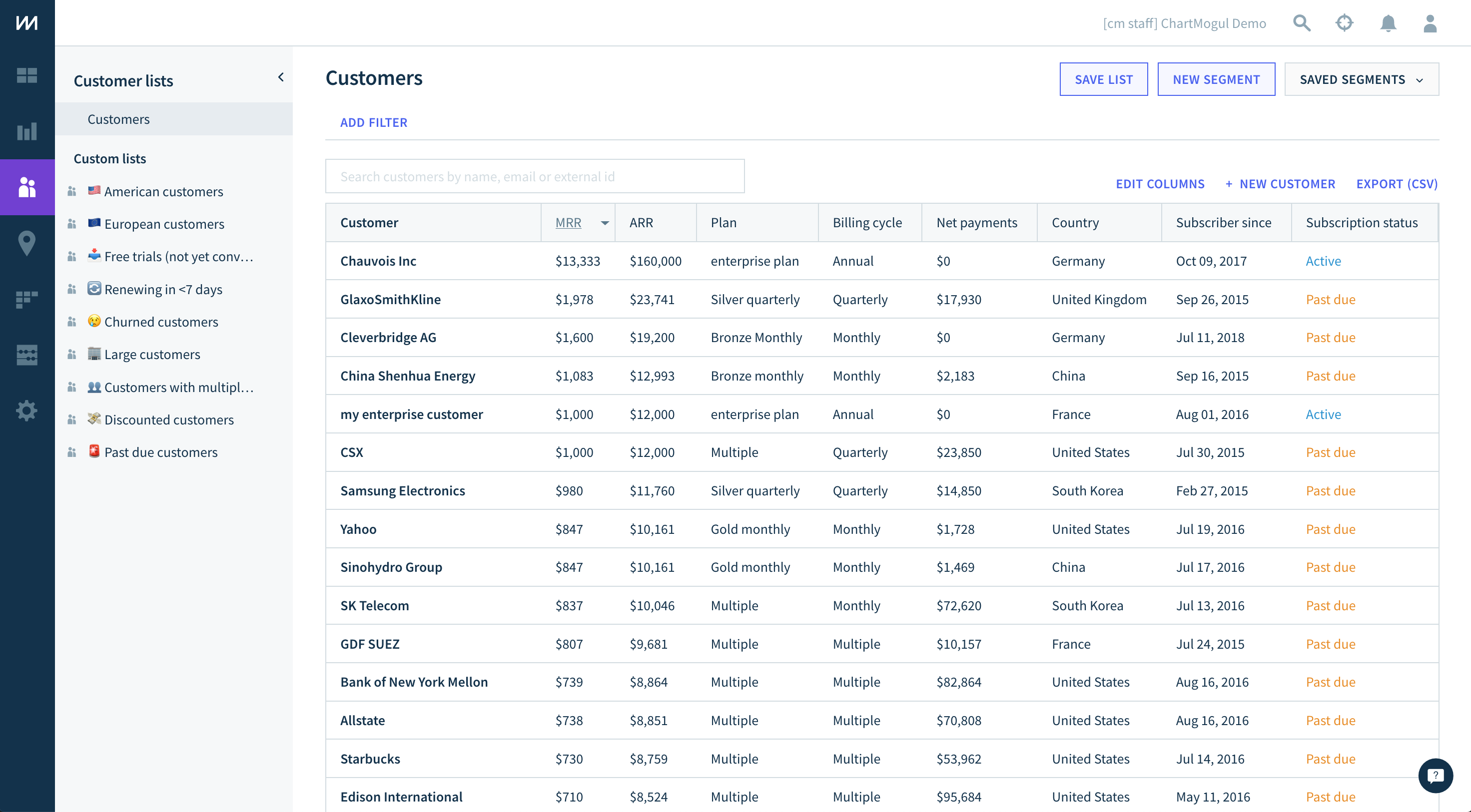This screenshot has width=1471, height=812.
Task: Focus the search customers input field
Action: click(x=535, y=176)
